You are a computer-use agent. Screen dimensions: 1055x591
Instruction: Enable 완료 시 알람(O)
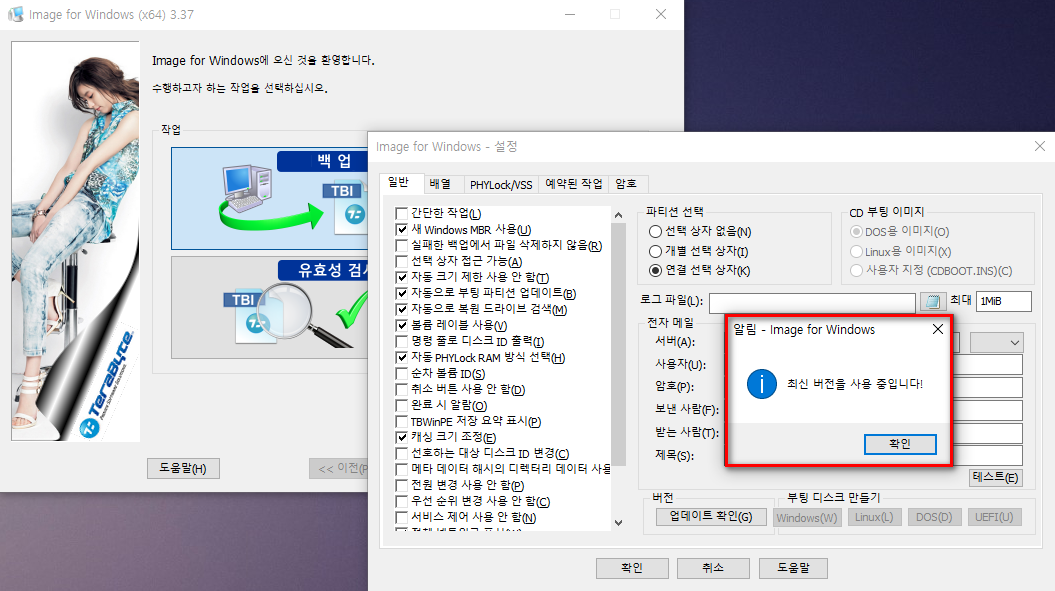[402, 405]
